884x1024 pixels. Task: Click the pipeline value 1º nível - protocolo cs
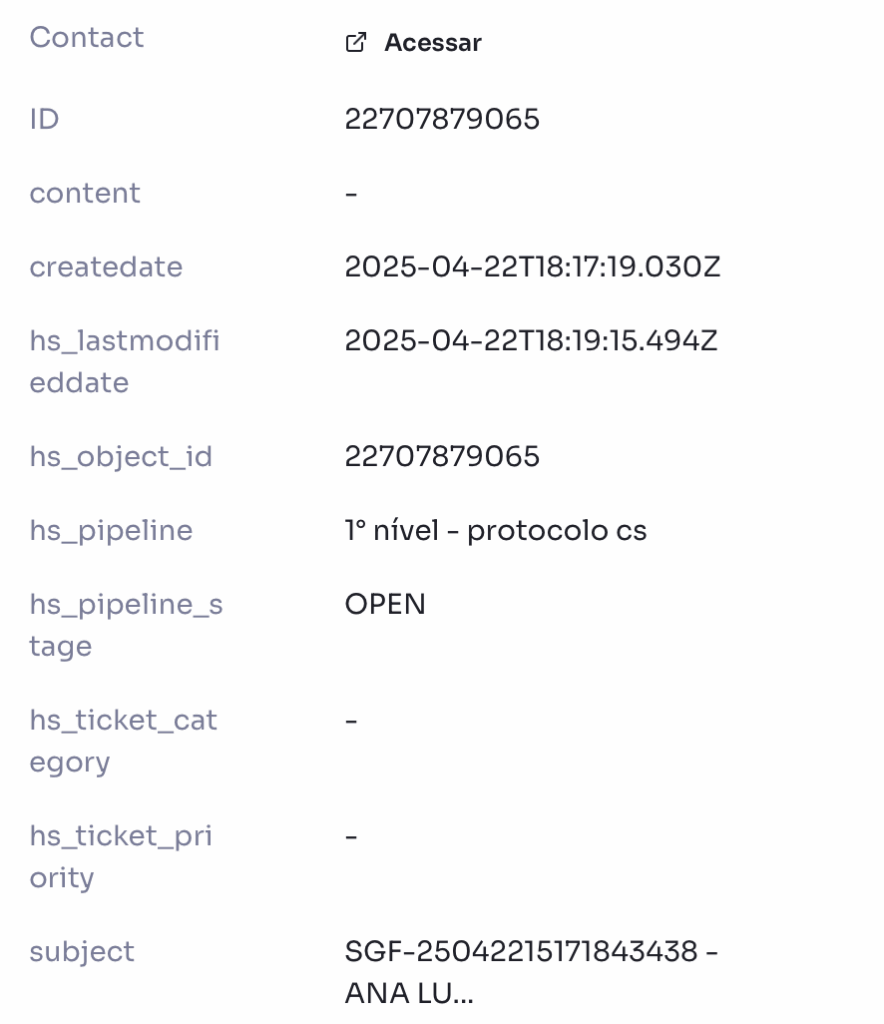496,530
